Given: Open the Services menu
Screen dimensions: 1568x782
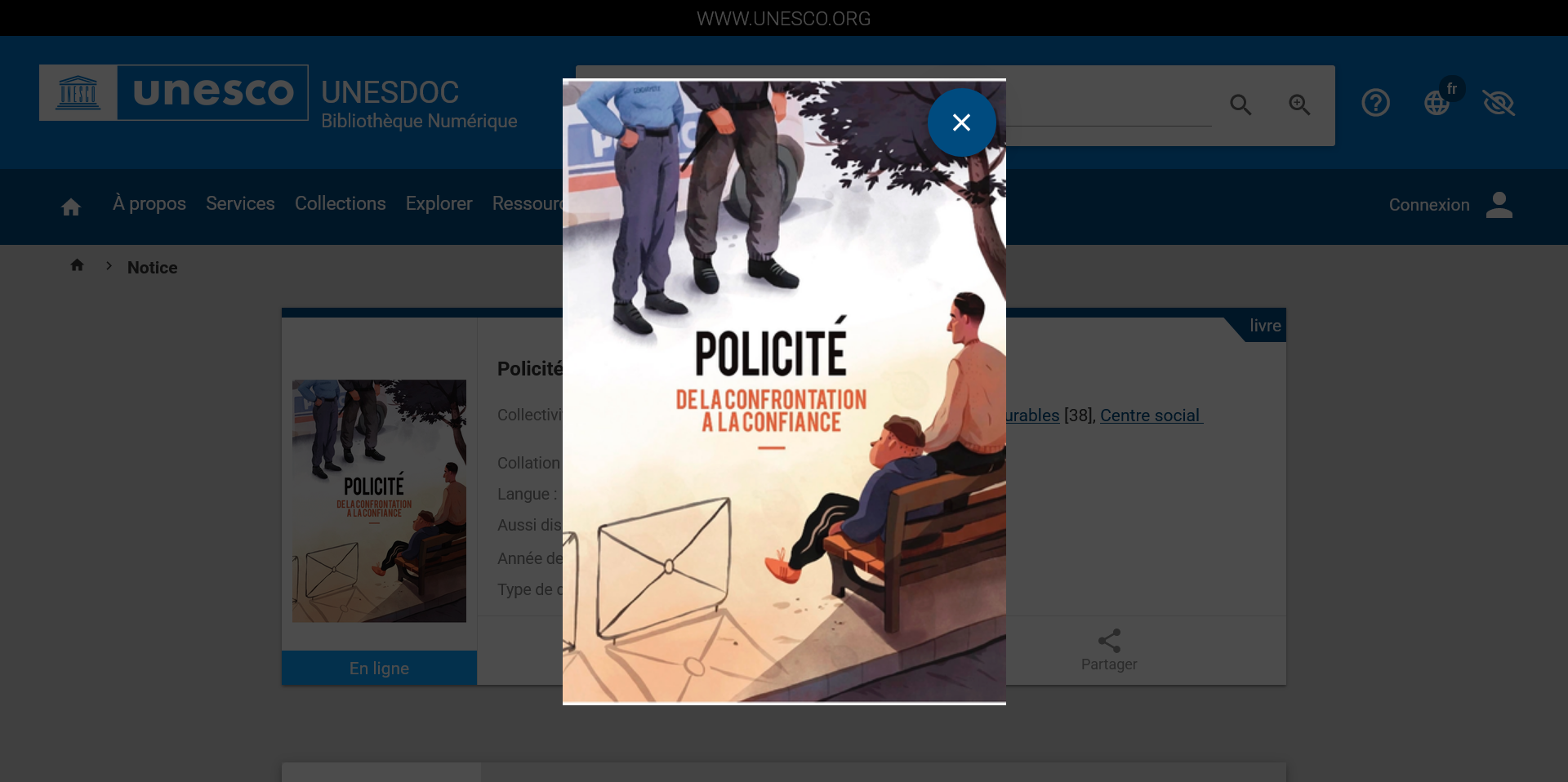Looking at the screenshot, I should [240, 204].
